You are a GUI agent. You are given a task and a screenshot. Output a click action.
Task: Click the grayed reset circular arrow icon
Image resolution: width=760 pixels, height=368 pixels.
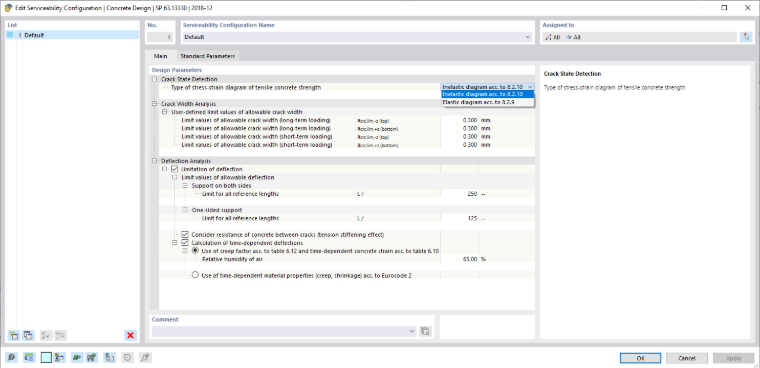(127, 358)
